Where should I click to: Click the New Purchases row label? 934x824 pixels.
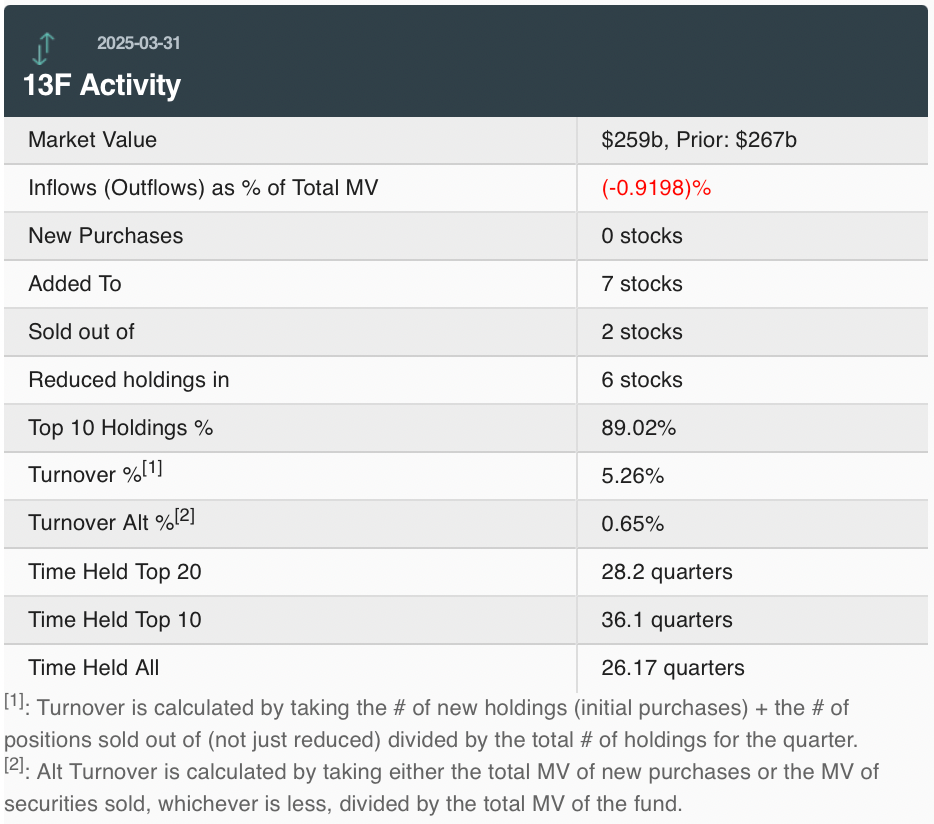click(x=105, y=236)
